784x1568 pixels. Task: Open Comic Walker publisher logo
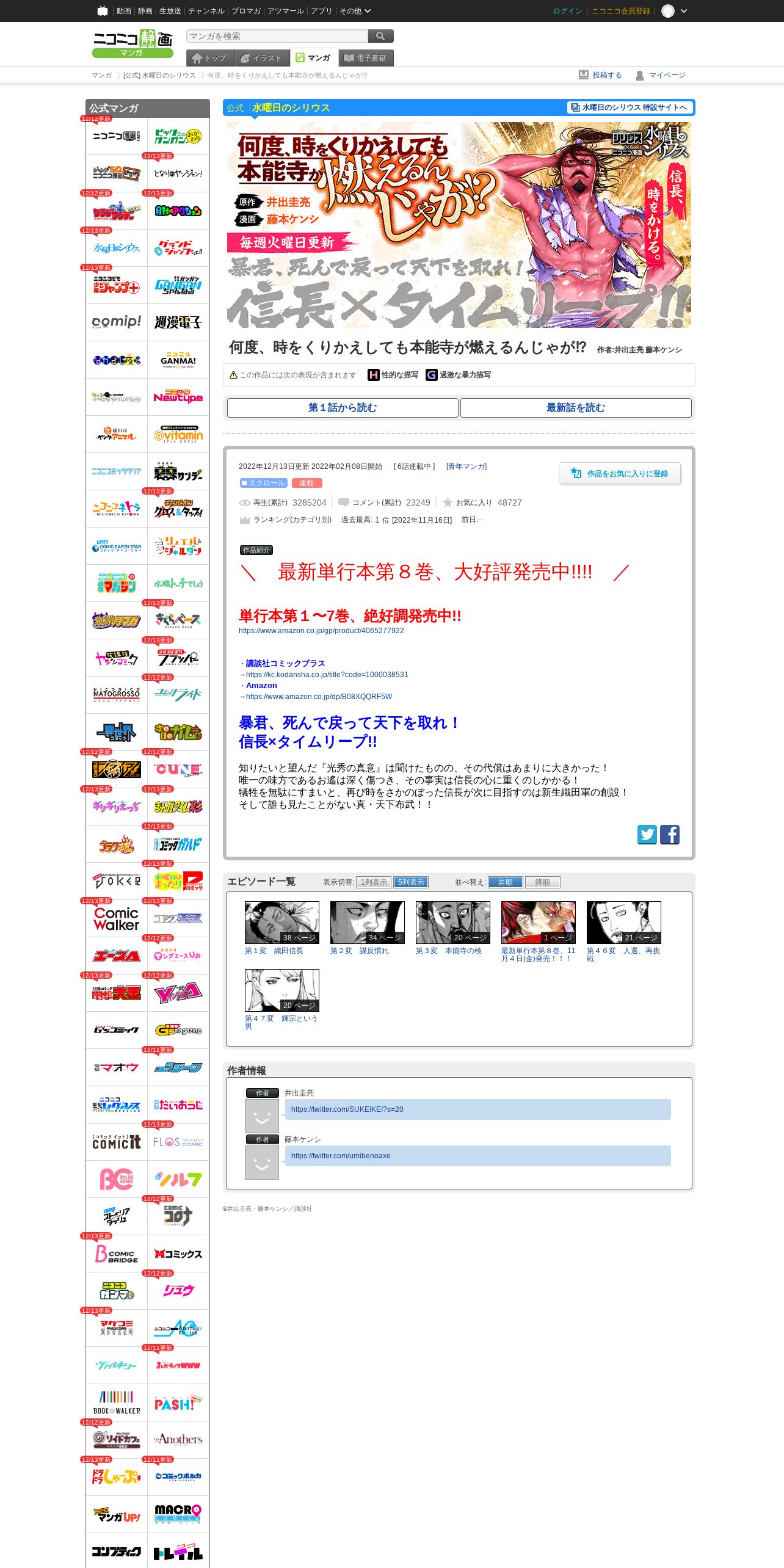pyautogui.click(x=117, y=918)
